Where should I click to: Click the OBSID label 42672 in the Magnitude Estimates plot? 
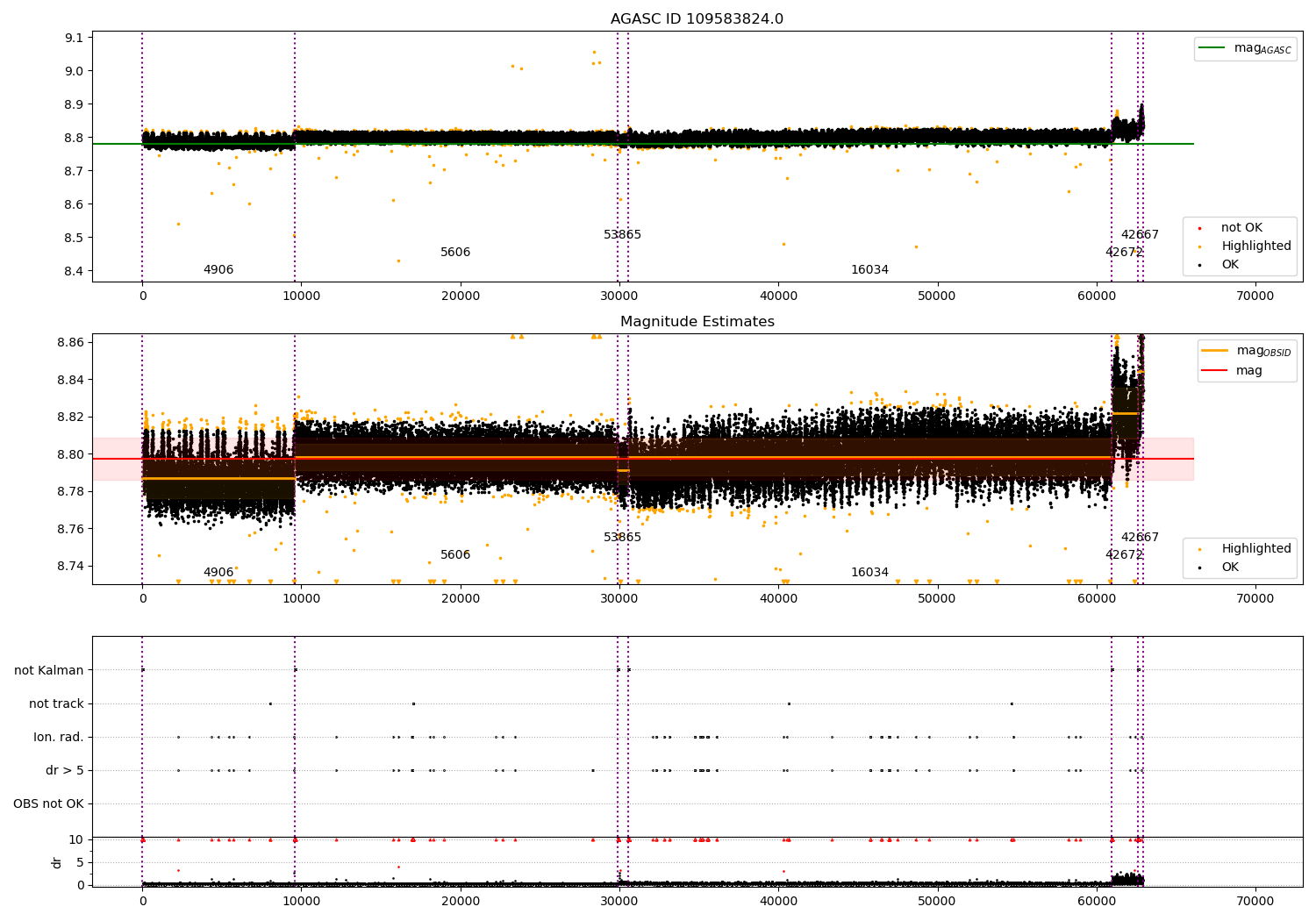point(1124,555)
